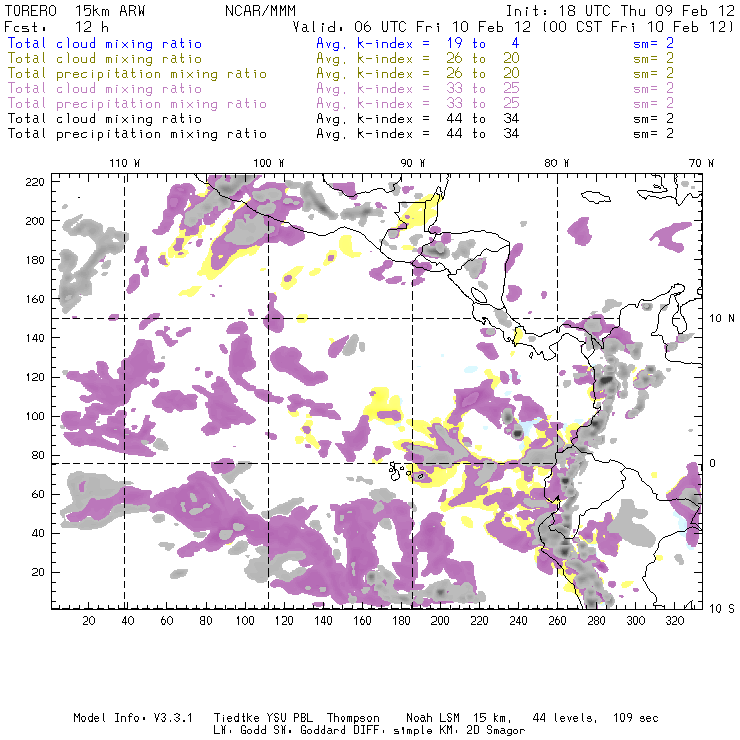Click the '320' value on the horizontal axis
740x740 pixels.
[x=675, y=621]
